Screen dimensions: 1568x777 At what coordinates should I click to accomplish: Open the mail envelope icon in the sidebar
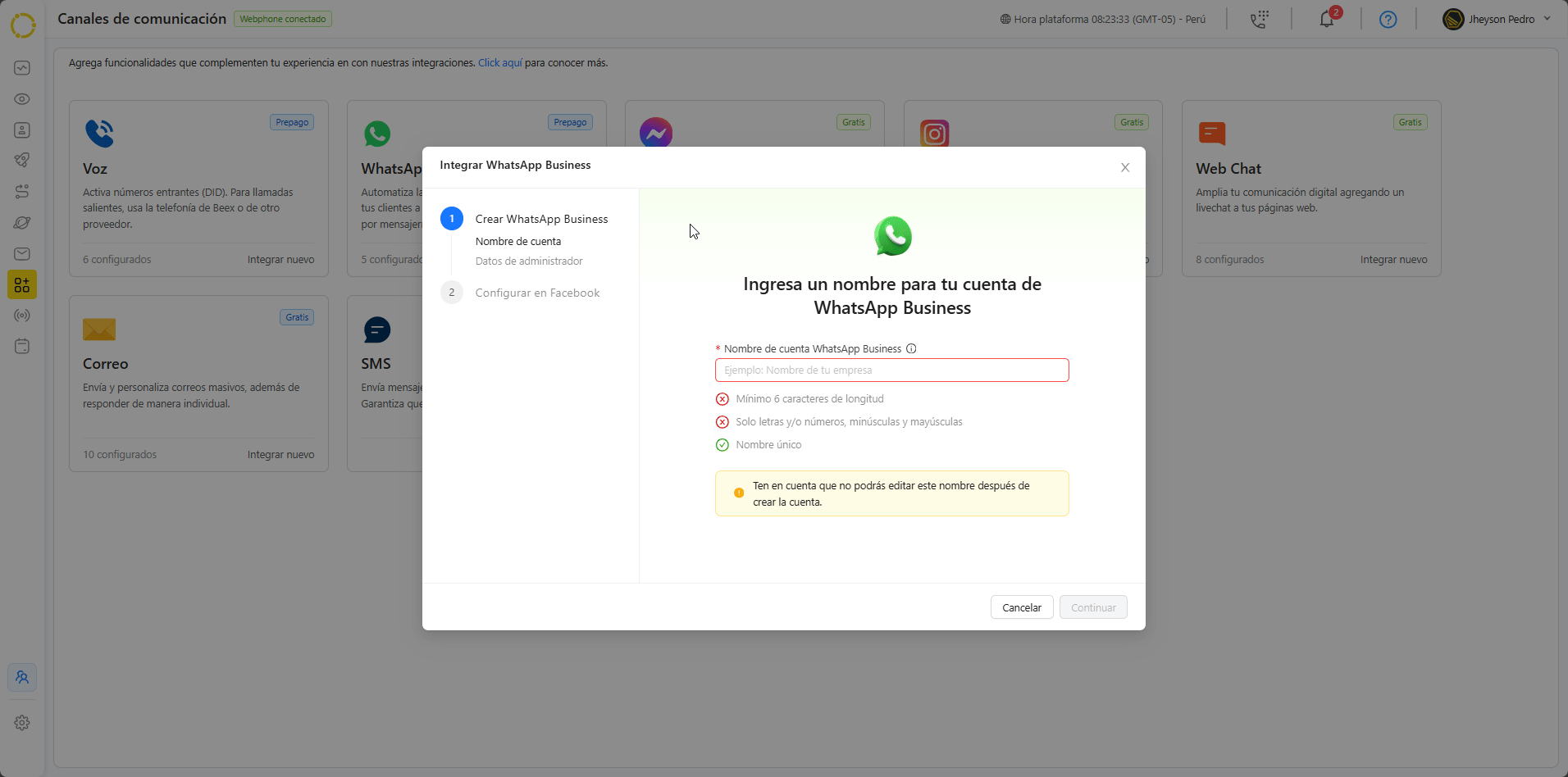click(x=22, y=254)
